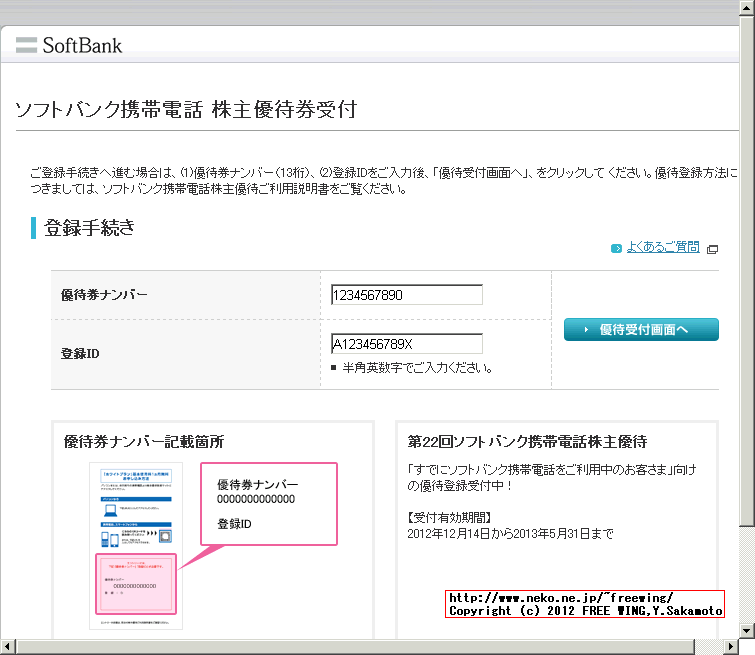755x655 pixels.
Task: Click horizontal scrollbar left arrow
Action: click(x=8, y=646)
